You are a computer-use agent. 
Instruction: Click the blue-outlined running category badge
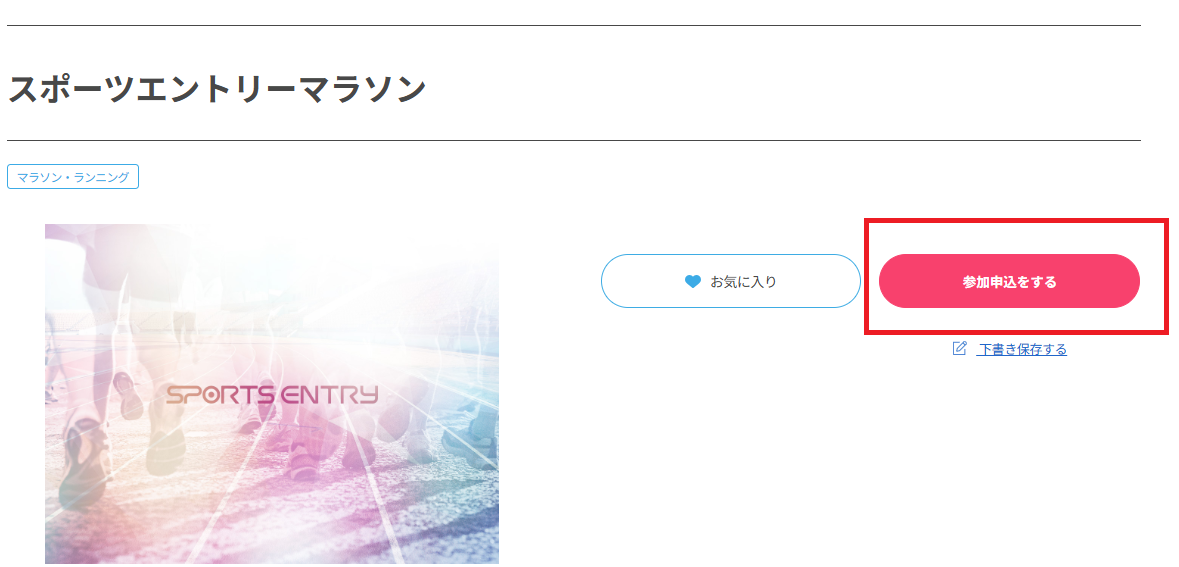pos(73,177)
